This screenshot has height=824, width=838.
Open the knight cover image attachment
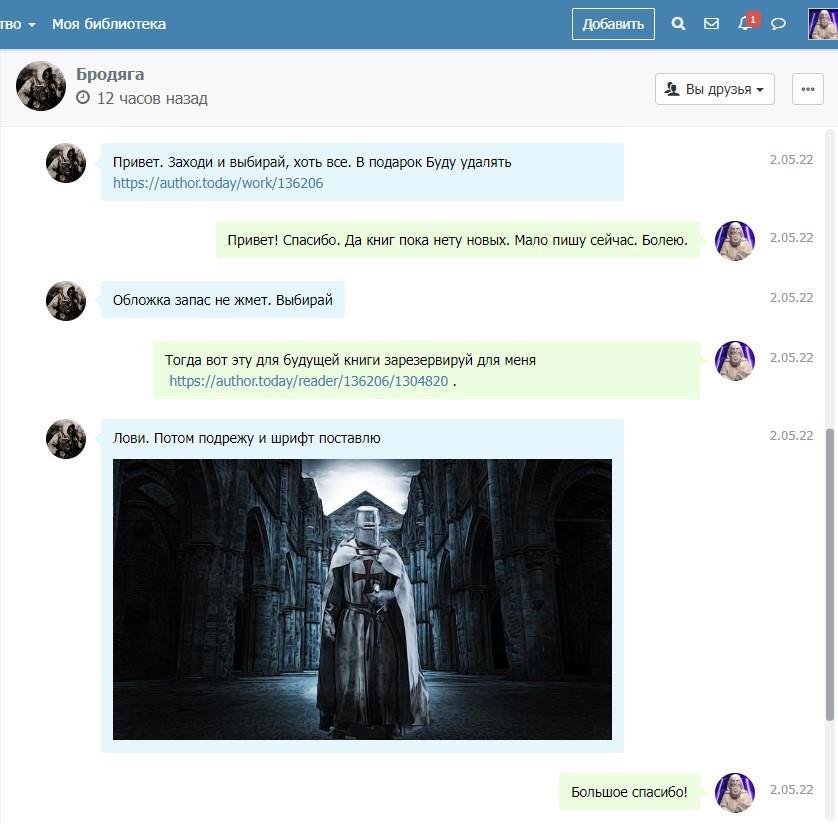point(362,599)
